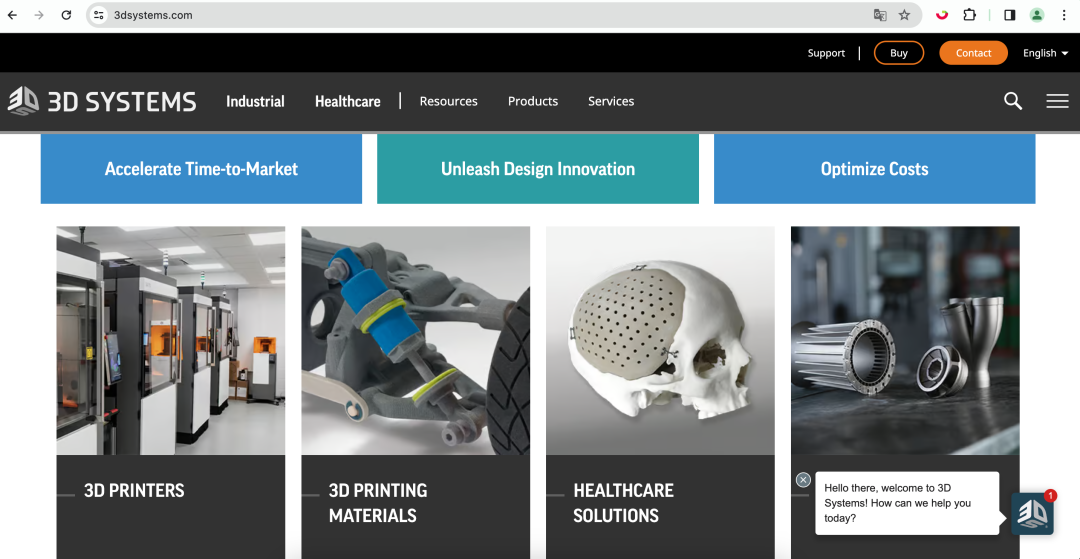The height and width of the screenshot is (559, 1080).
Task: Open the Products menu
Action: click(x=533, y=101)
